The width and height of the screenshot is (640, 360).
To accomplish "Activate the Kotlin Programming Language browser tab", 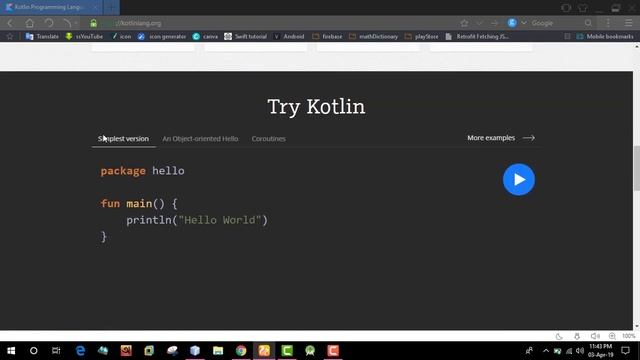I will click(x=50, y=7).
